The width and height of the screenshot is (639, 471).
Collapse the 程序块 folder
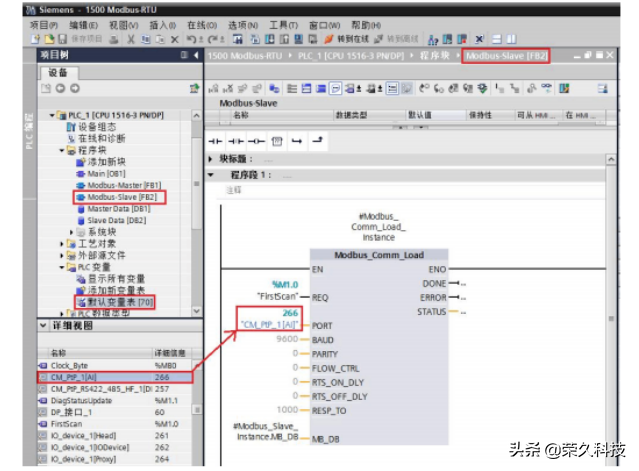click(x=62, y=151)
